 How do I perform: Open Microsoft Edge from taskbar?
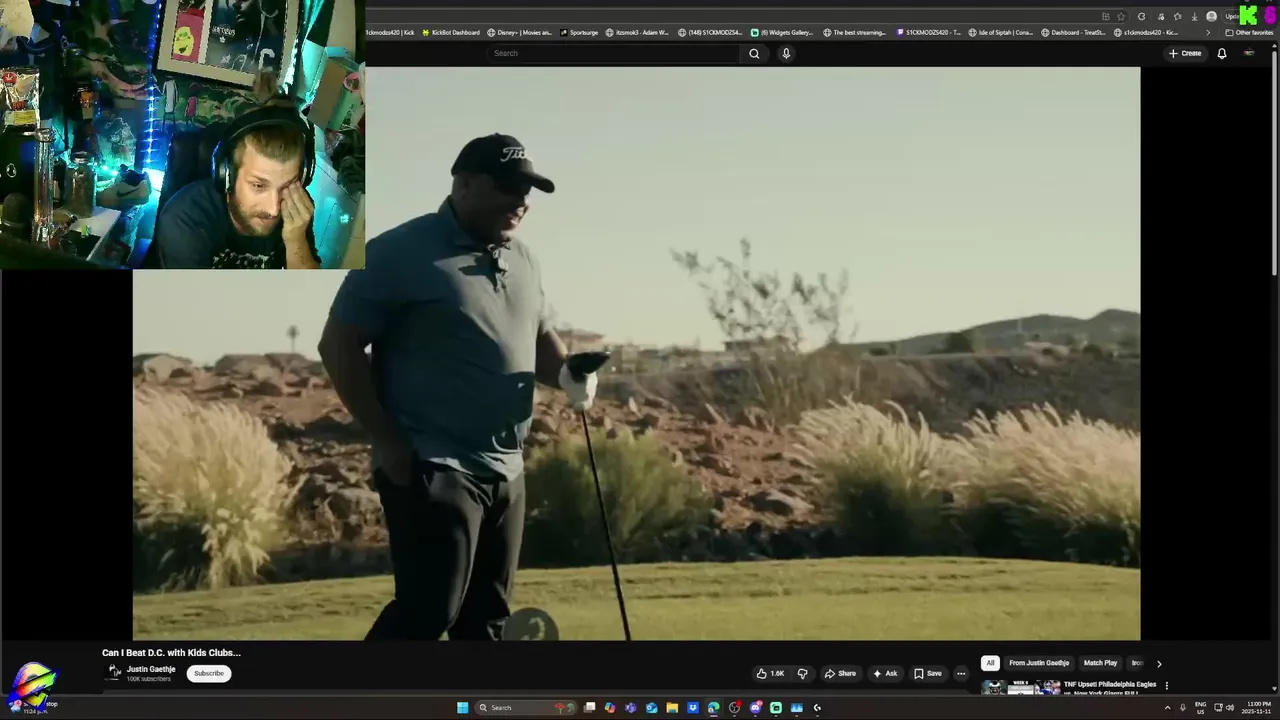[x=713, y=708]
